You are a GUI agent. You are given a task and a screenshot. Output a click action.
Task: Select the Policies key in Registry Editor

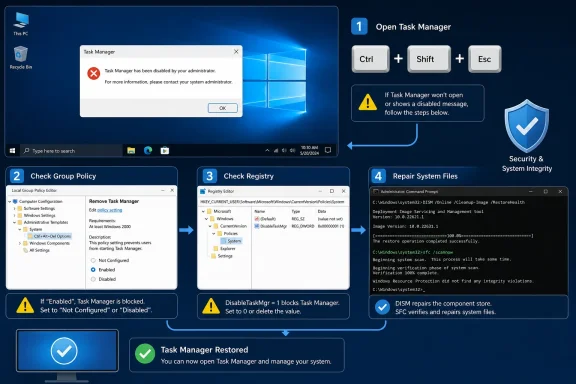(228, 233)
